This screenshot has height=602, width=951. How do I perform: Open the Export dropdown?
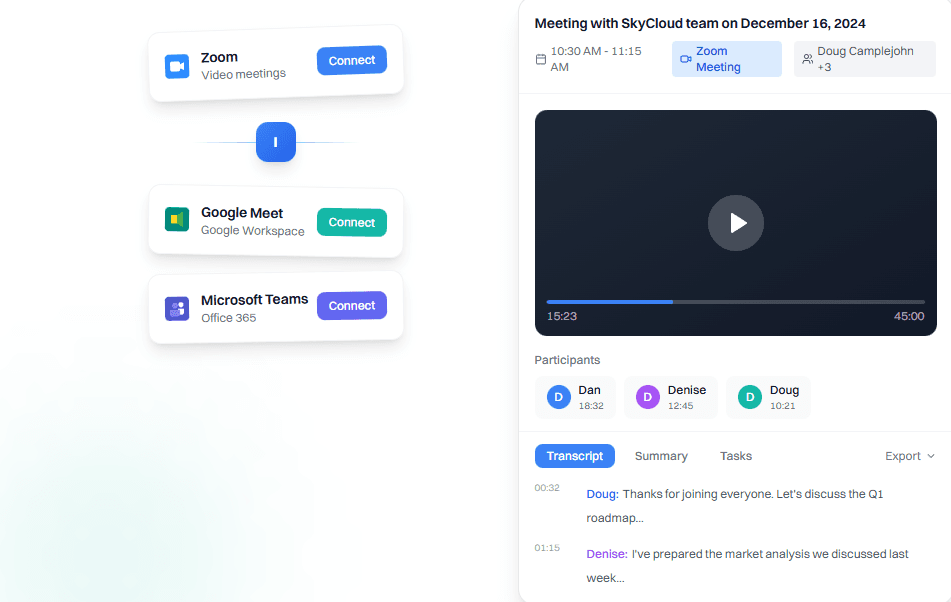click(901, 456)
